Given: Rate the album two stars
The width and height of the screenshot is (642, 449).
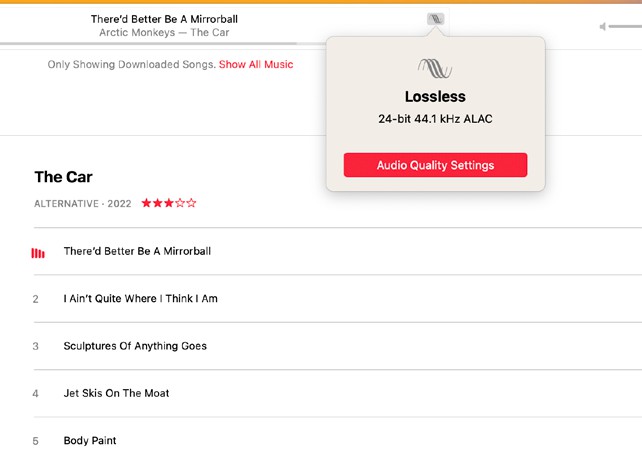Looking at the screenshot, I should coord(158,203).
